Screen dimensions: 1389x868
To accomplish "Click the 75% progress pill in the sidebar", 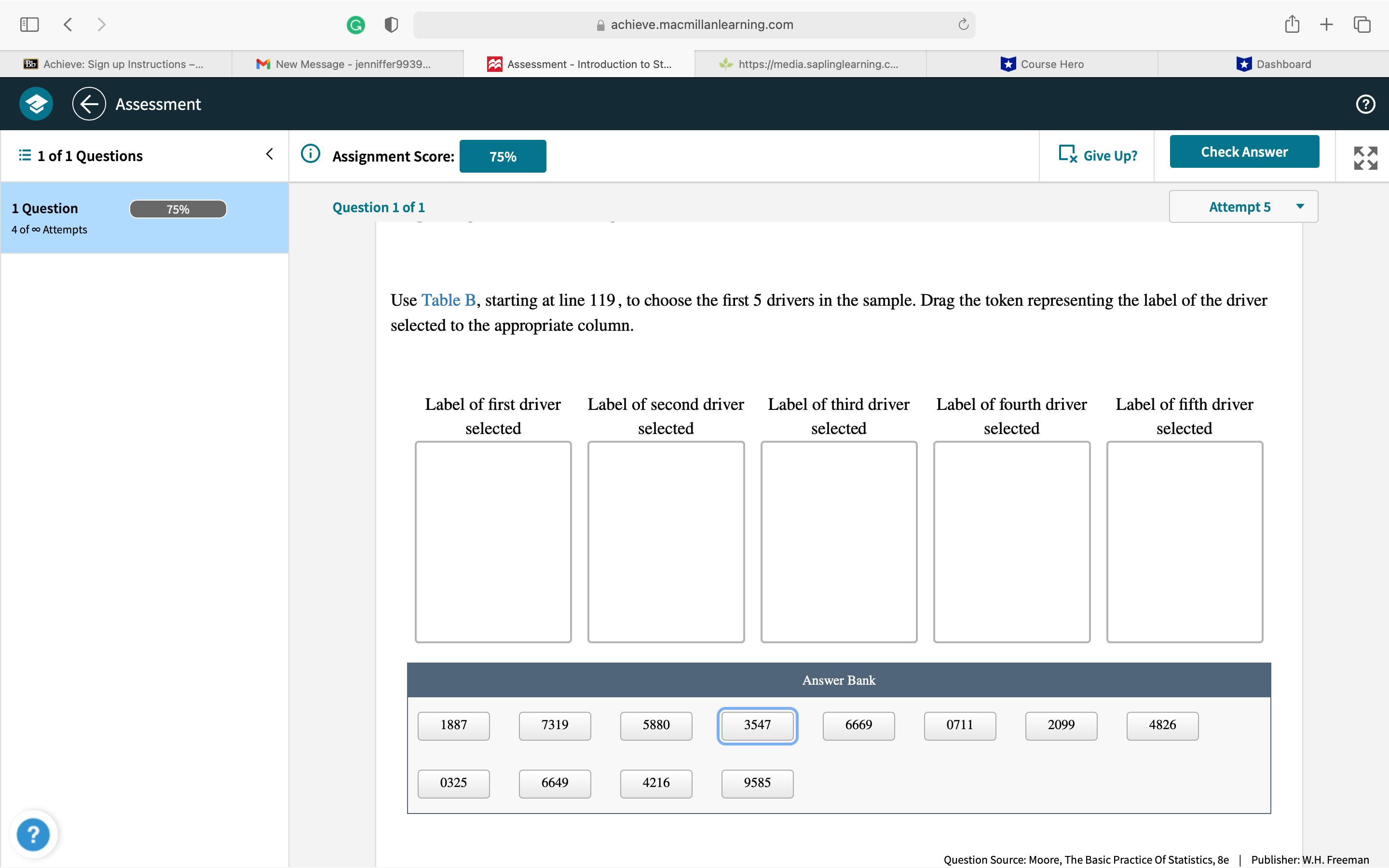I will point(178,208).
